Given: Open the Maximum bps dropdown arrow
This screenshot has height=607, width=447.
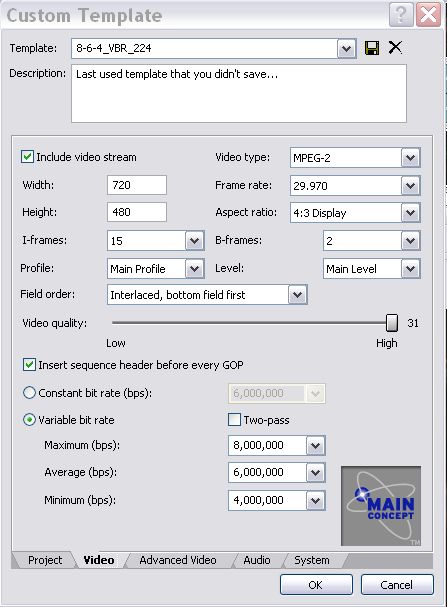Looking at the screenshot, I should click(315, 446).
